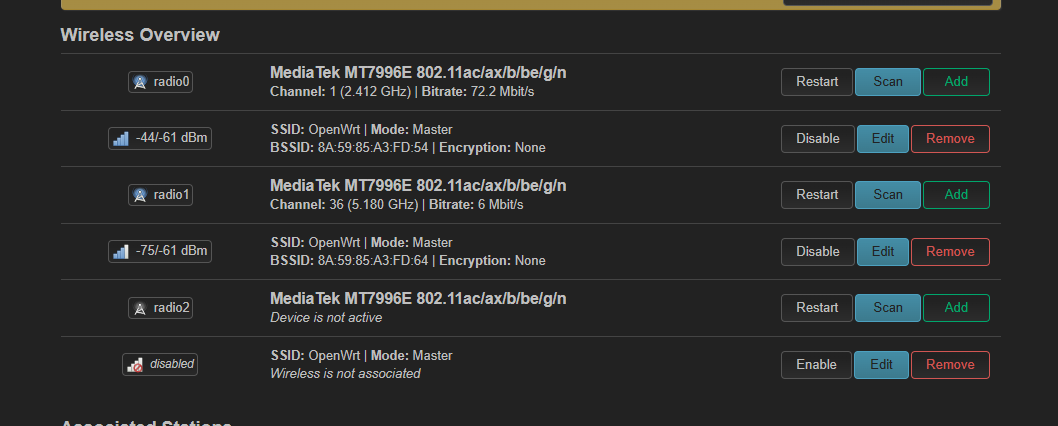The height and width of the screenshot is (426, 1058).
Task: Enable the disabled radio2 wireless network
Action: (x=816, y=365)
